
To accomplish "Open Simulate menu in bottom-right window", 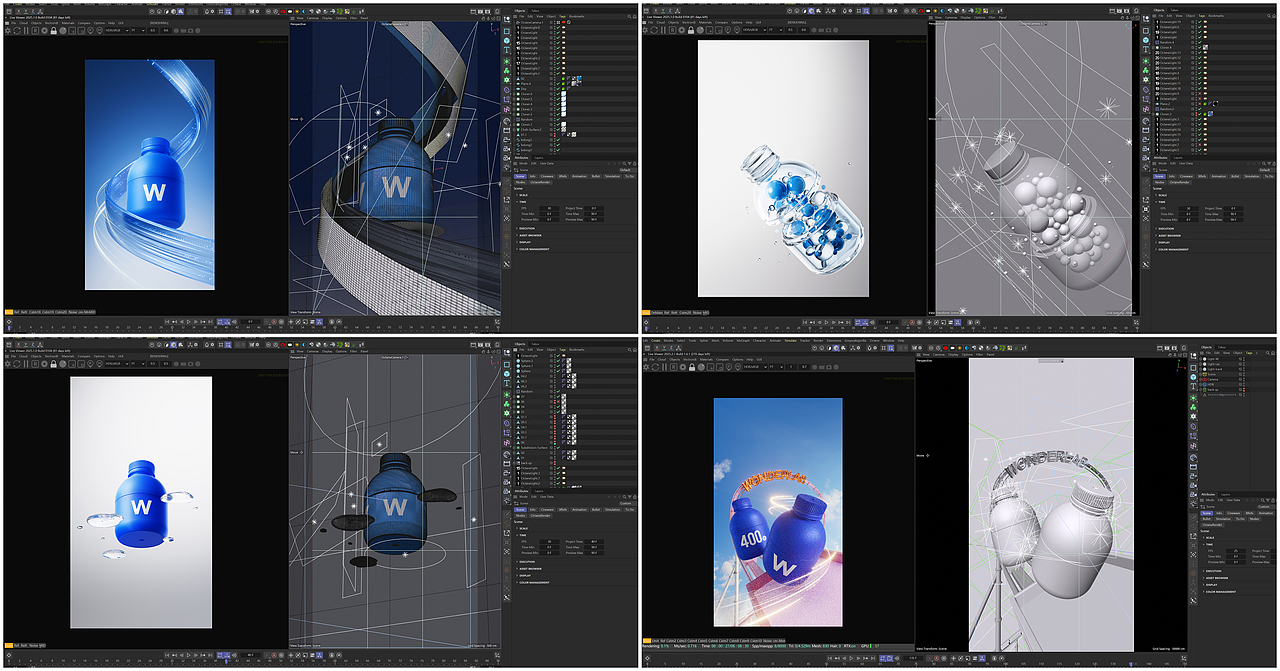I will coord(790,340).
